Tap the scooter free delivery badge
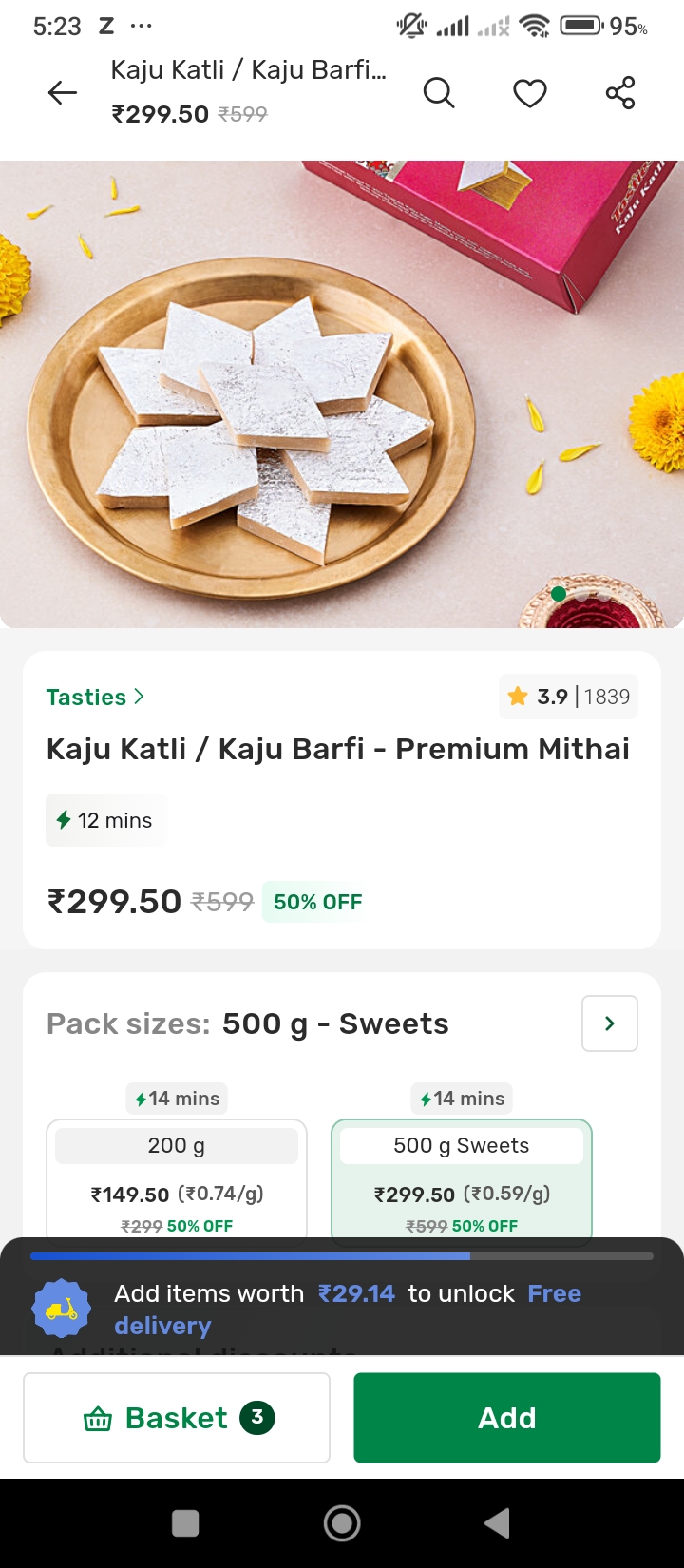Viewport: 684px width, 1568px height. 61,1309
